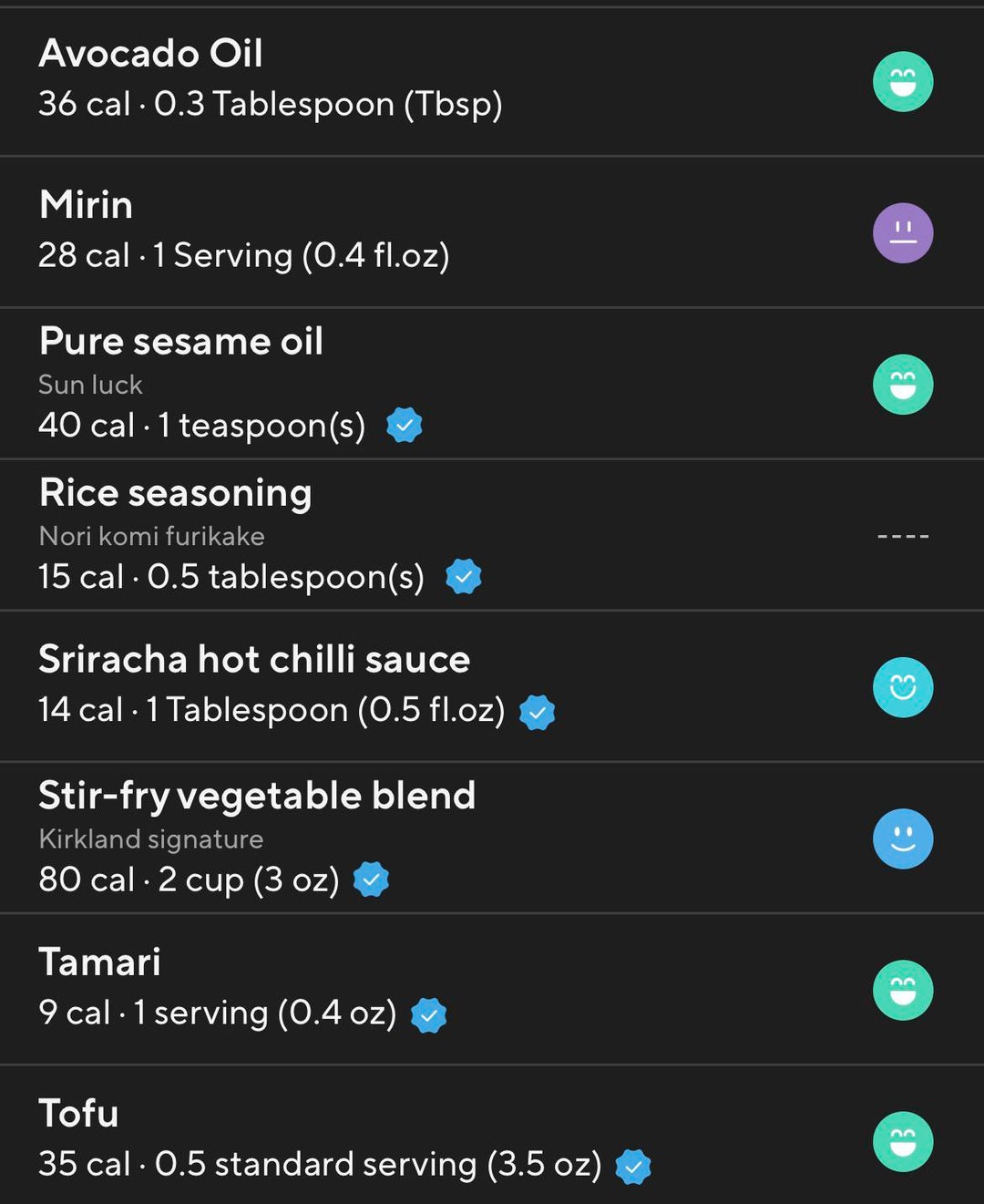Tap the dashed rating placeholder for Rice seasoning
This screenshot has width=984, height=1204.
[x=902, y=536]
